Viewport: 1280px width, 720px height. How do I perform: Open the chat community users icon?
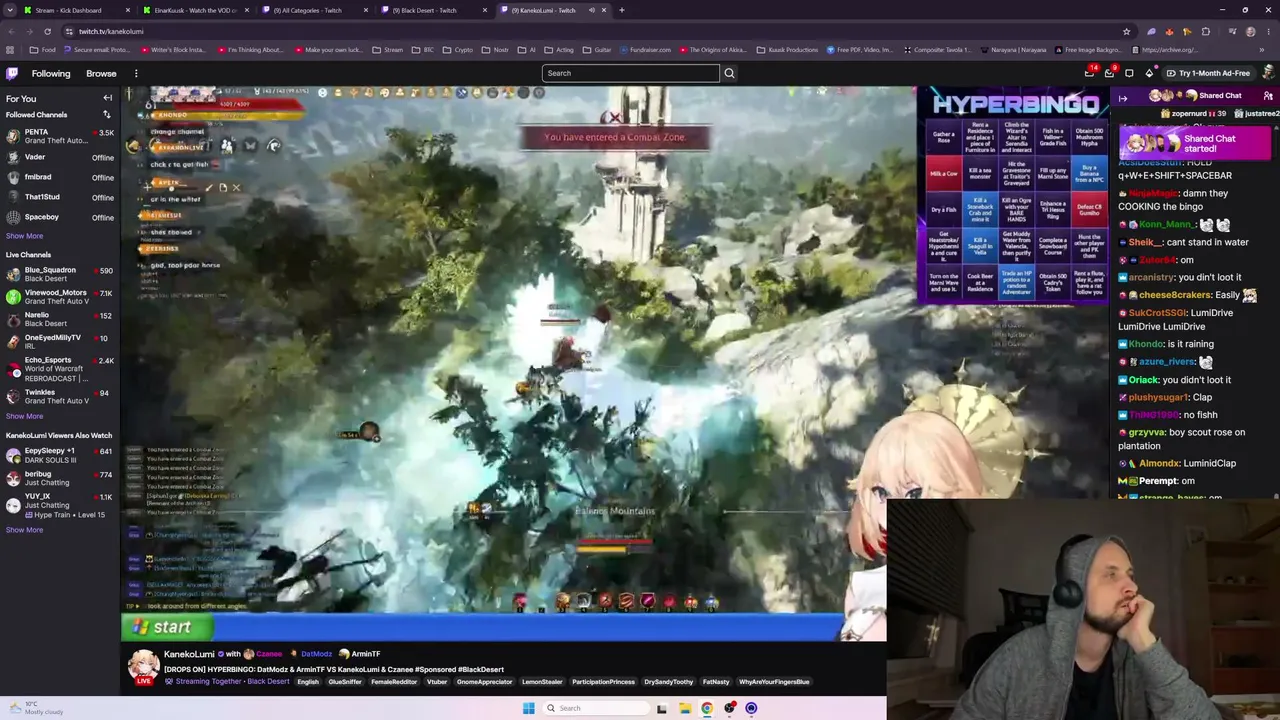1268,96
